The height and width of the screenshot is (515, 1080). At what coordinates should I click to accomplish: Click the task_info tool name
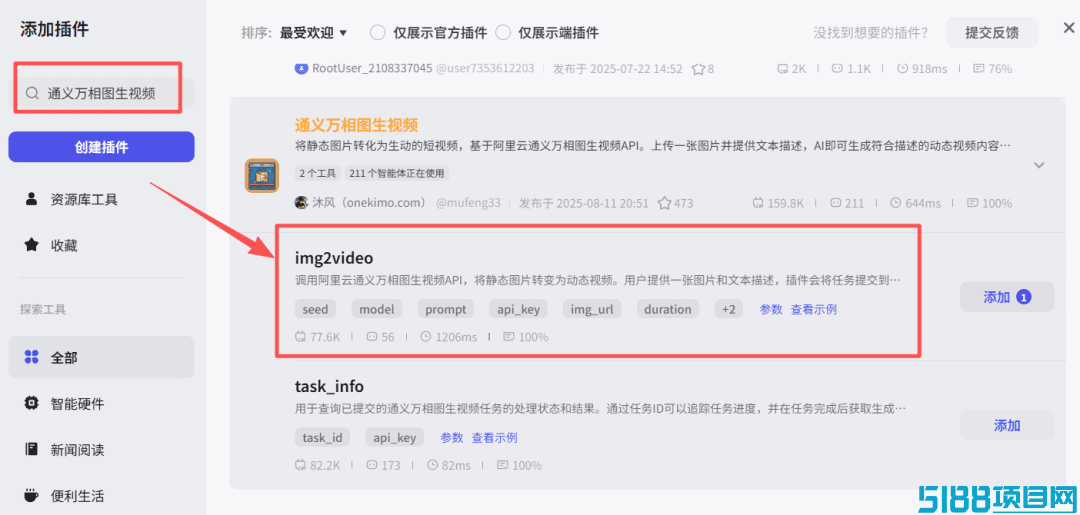329,386
